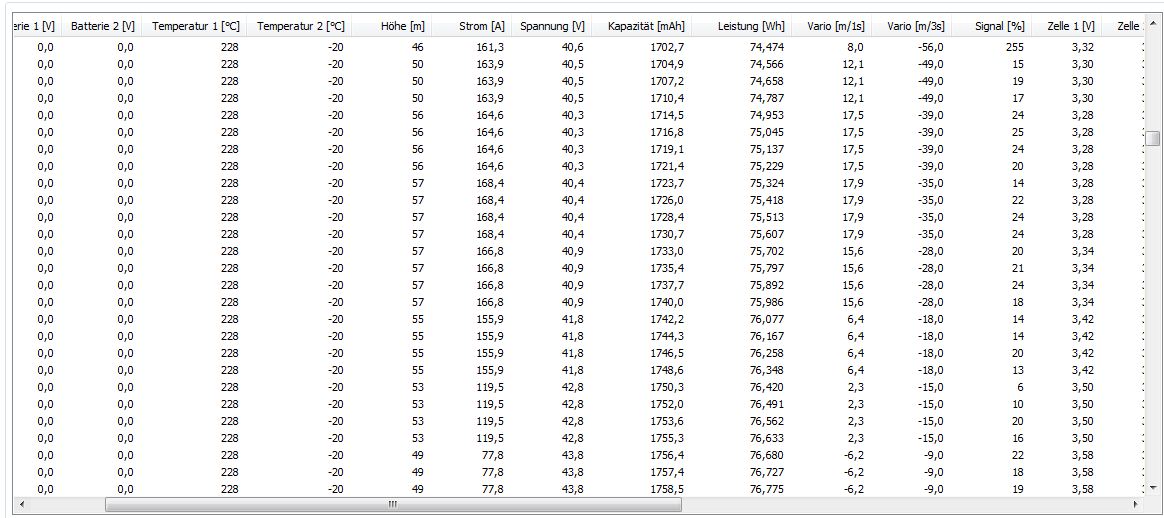The width and height of the screenshot is (1164, 518).
Task: Click the horizontal scrollbar thumb
Action: pyautogui.click(x=392, y=505)
